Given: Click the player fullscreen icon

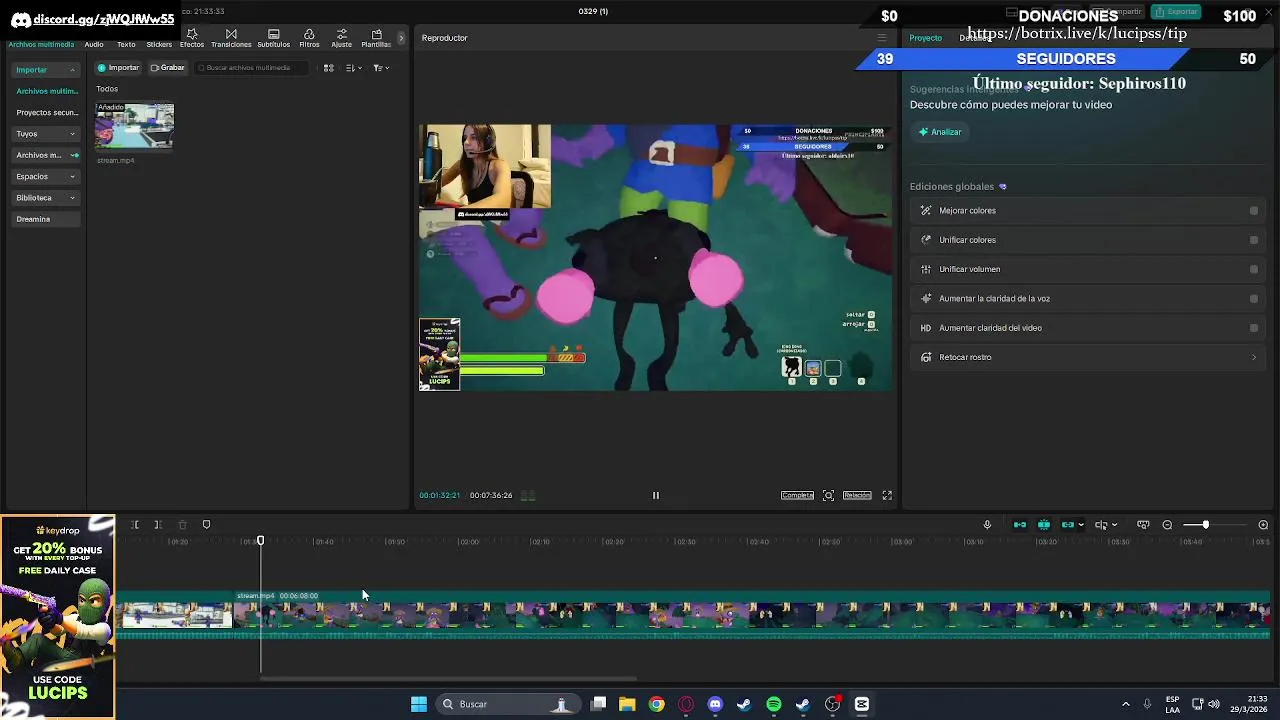Looking at the screenshot, I should tap(887, 495).
